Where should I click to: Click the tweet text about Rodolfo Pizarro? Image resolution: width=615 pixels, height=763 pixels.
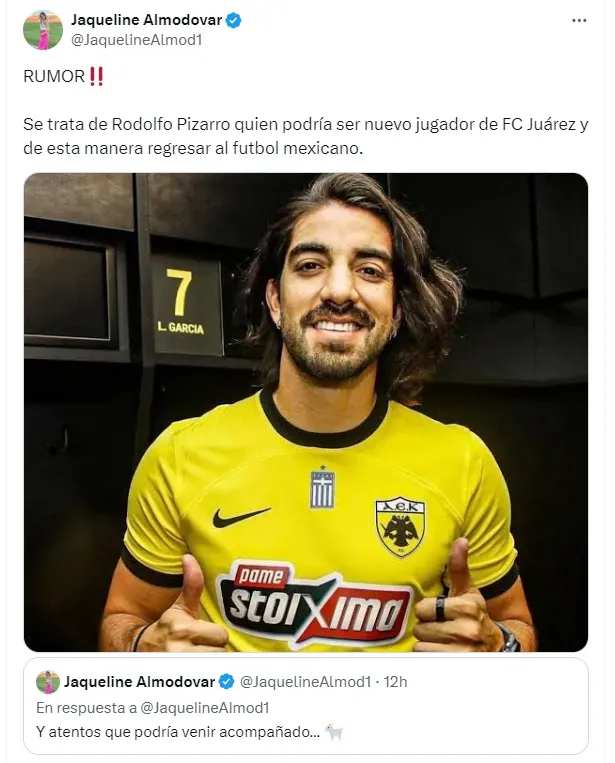click(306, 136)
